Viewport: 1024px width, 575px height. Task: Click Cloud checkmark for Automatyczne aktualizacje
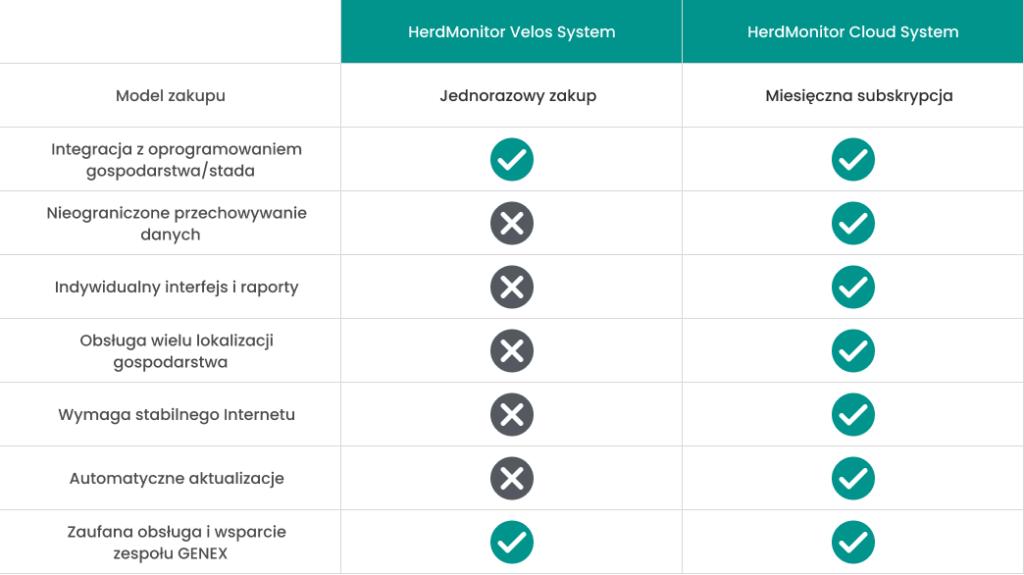tap(853, 478)
